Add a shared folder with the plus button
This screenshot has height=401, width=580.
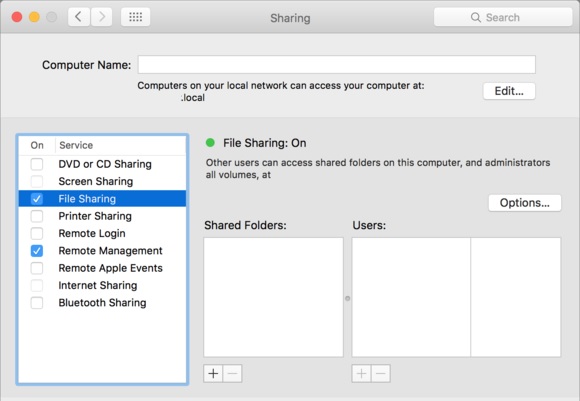(x=213, y=374)
